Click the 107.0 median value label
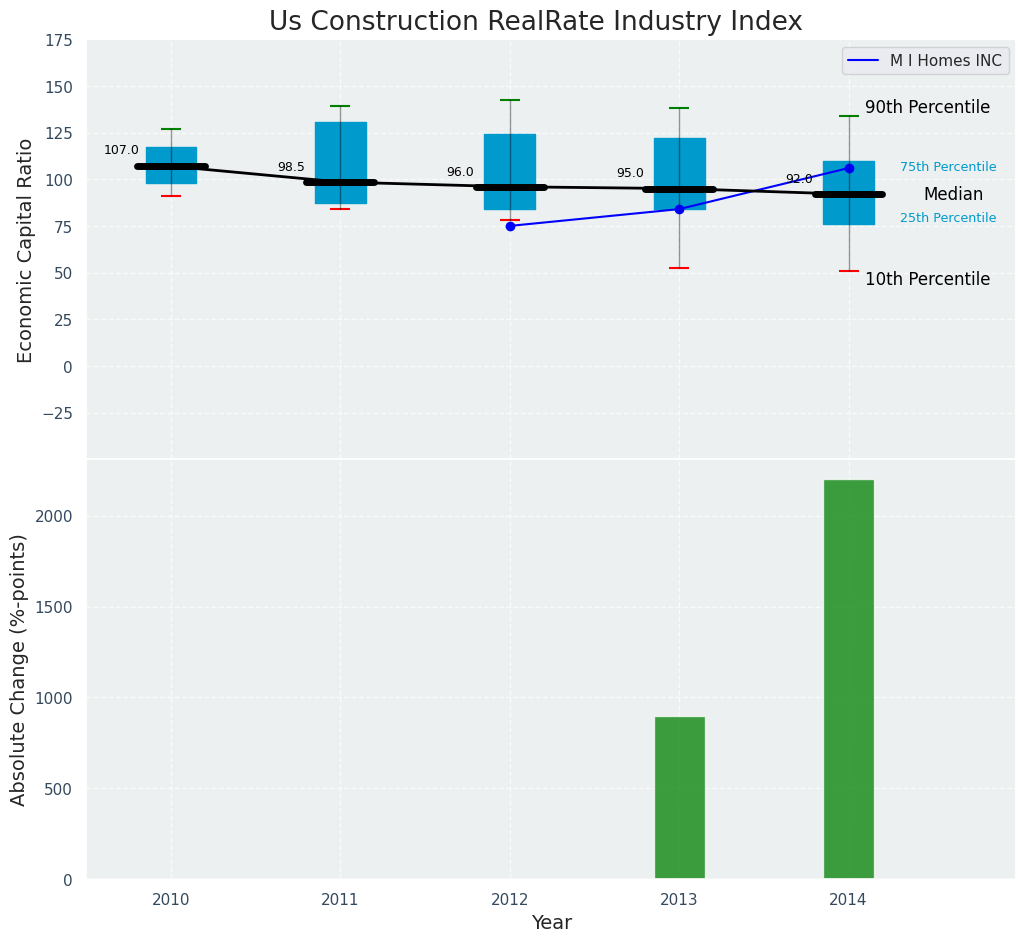This screenshot has width=1026, height=942. [x=121, y=150]
